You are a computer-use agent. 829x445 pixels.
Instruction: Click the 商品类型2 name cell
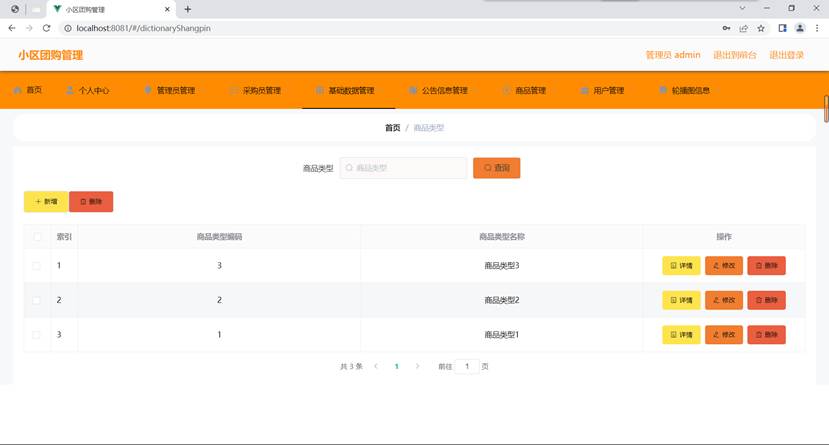502,300
